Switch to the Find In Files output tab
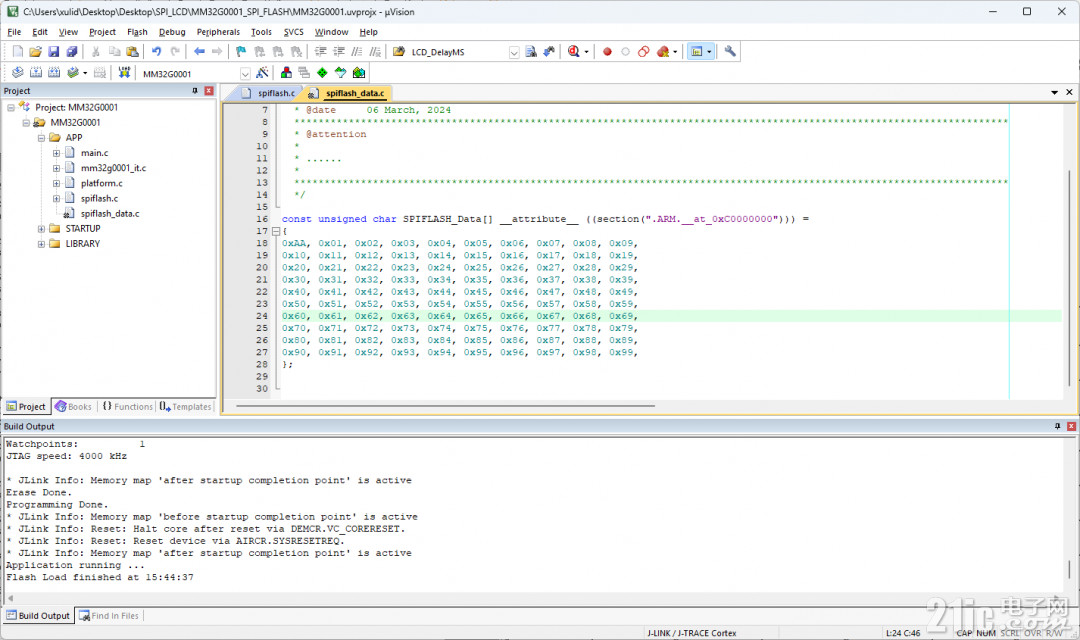The height and width of the screenshot is (640, 1080). 109,616
